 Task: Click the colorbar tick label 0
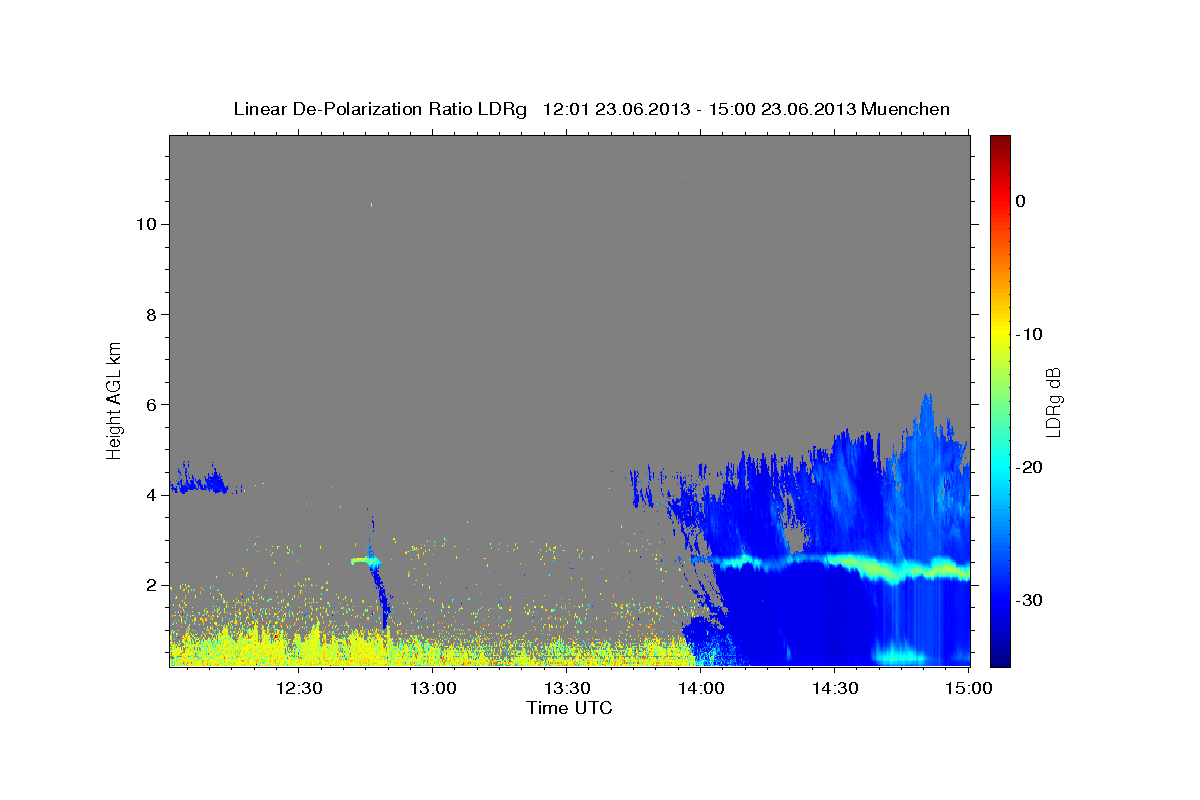click(x=1021, y=201)
